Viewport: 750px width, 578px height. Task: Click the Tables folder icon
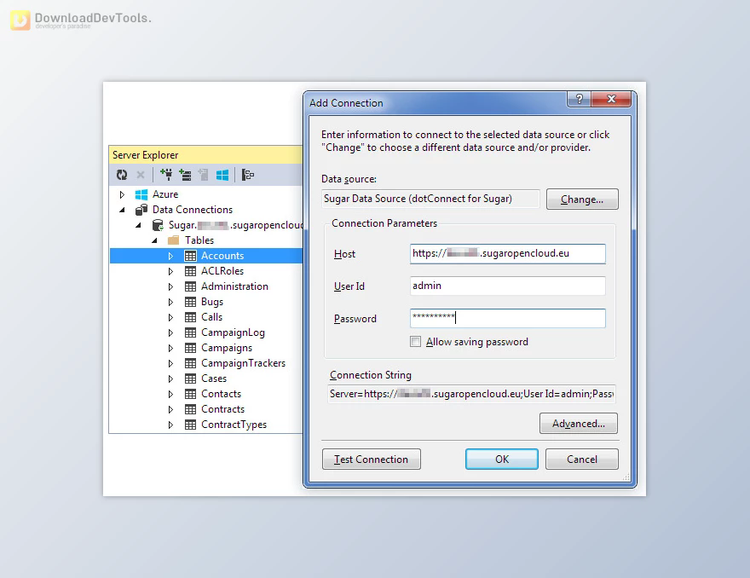point(174,240)
